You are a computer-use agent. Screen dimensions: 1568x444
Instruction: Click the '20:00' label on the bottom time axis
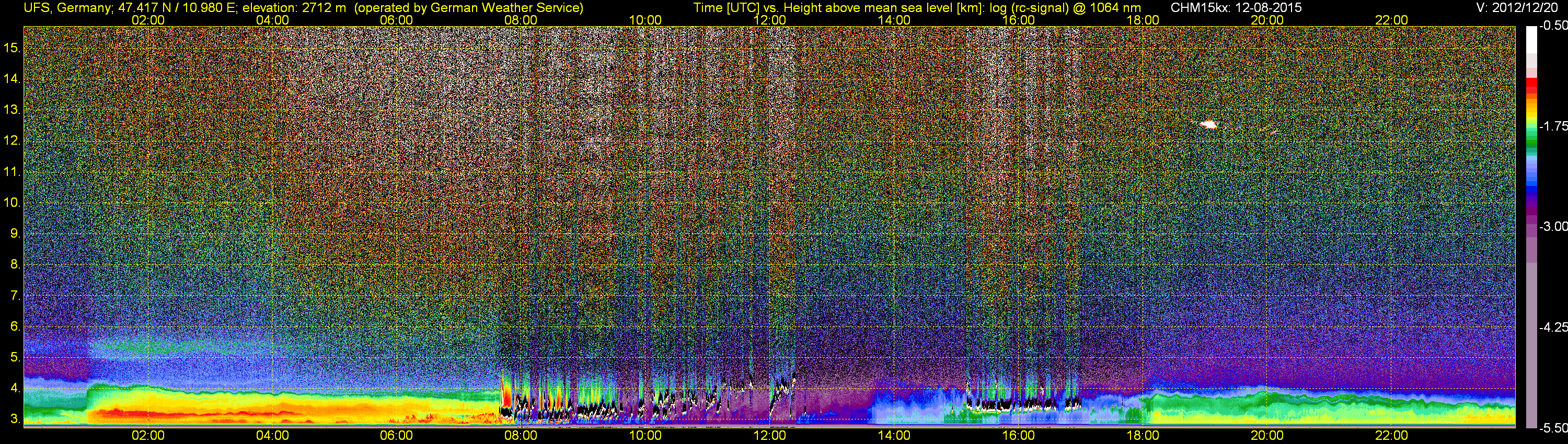click(x=1267, y=436)
